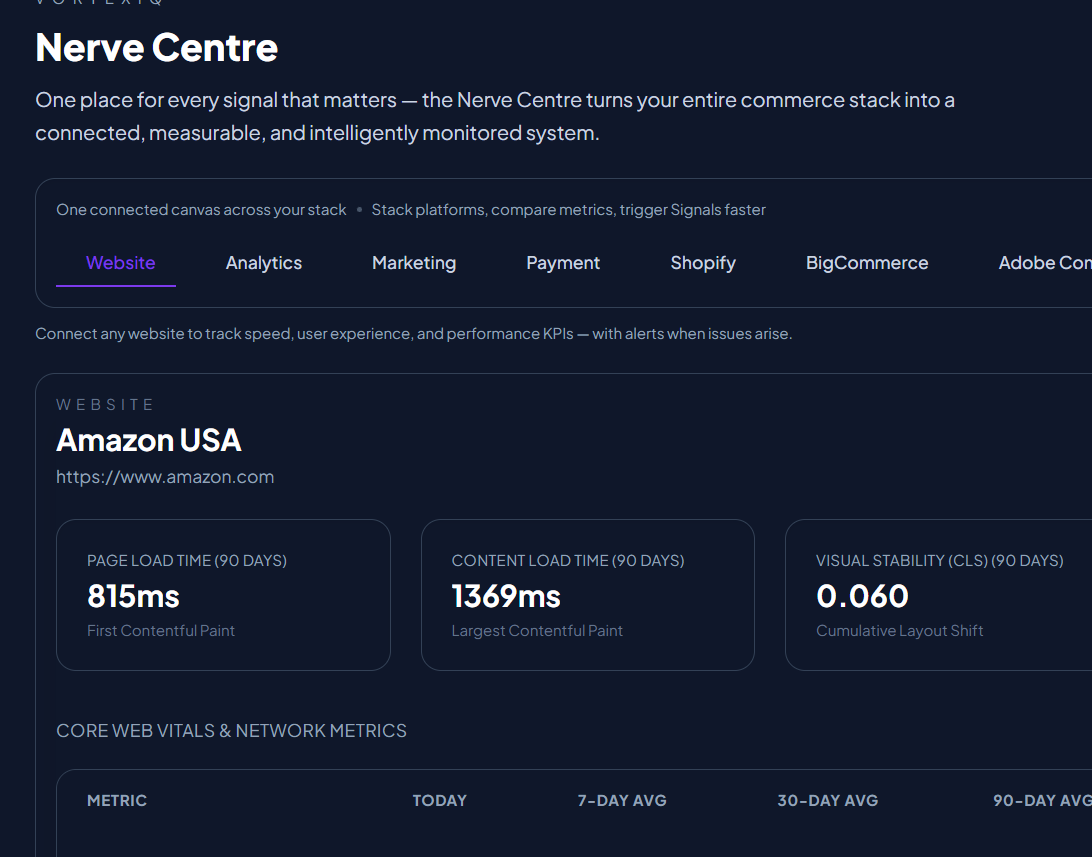Select the Visual Stability (CLS) card
Image resolution: width=1092 pixels, height=857 pixels.
[939, 595]
